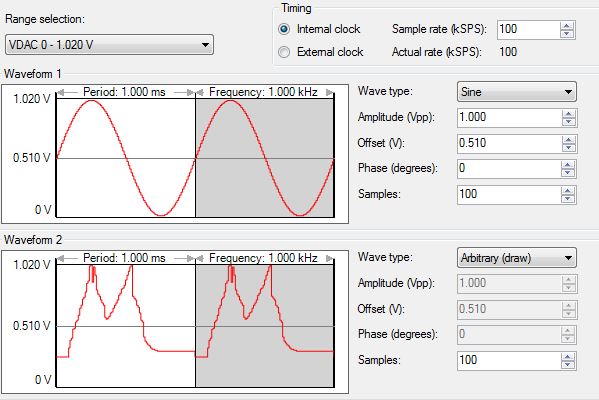The height and width of the screenshot is (400, 599).
Task: Click Waveform 2 Frequency: 1.000 kHz label
Action: pos(263,258)
